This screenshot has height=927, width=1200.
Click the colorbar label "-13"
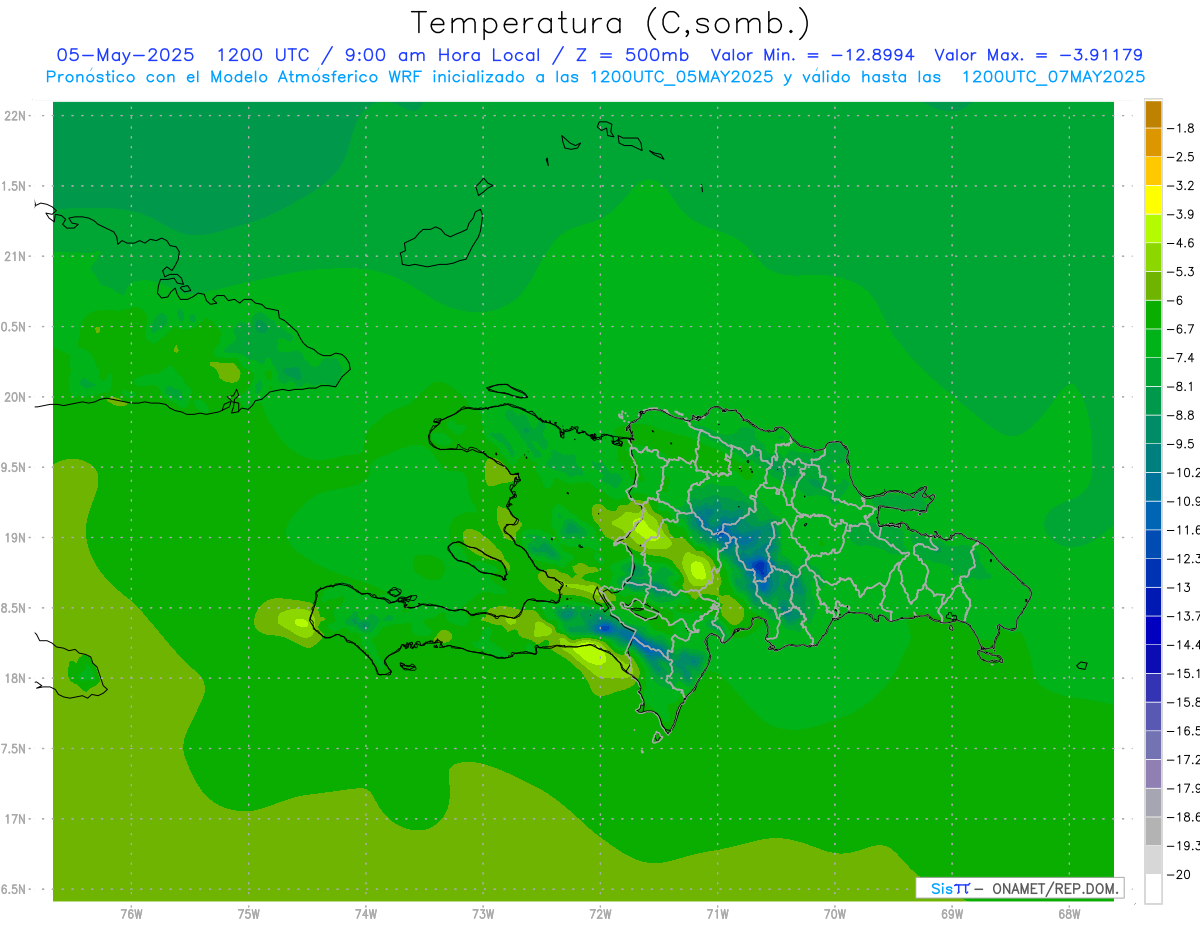tap(1180, 587)
